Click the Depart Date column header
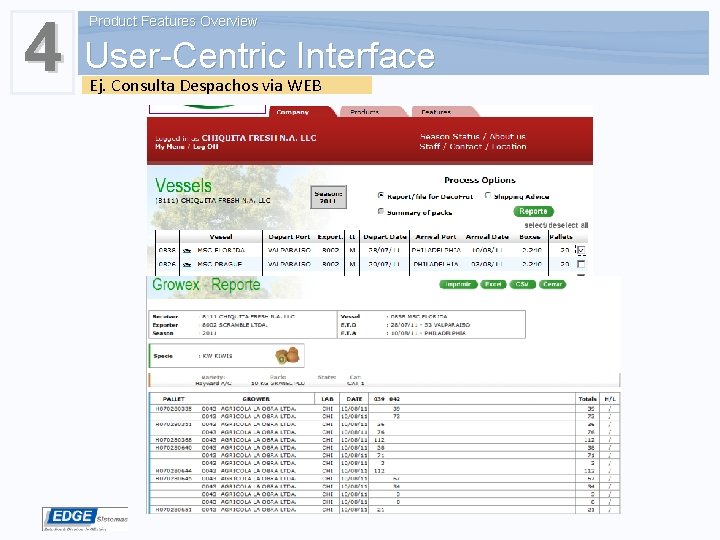720x540 pixels. coord(385,237)
